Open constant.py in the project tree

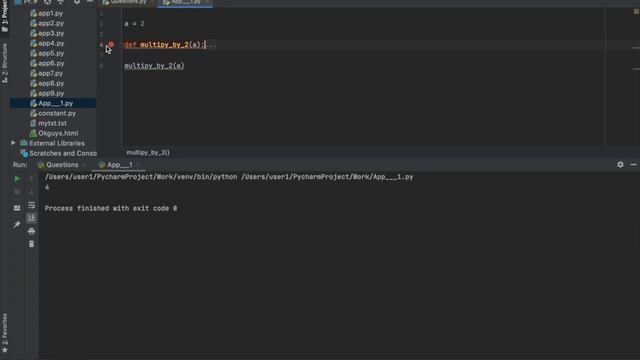(x=53, y=113)
